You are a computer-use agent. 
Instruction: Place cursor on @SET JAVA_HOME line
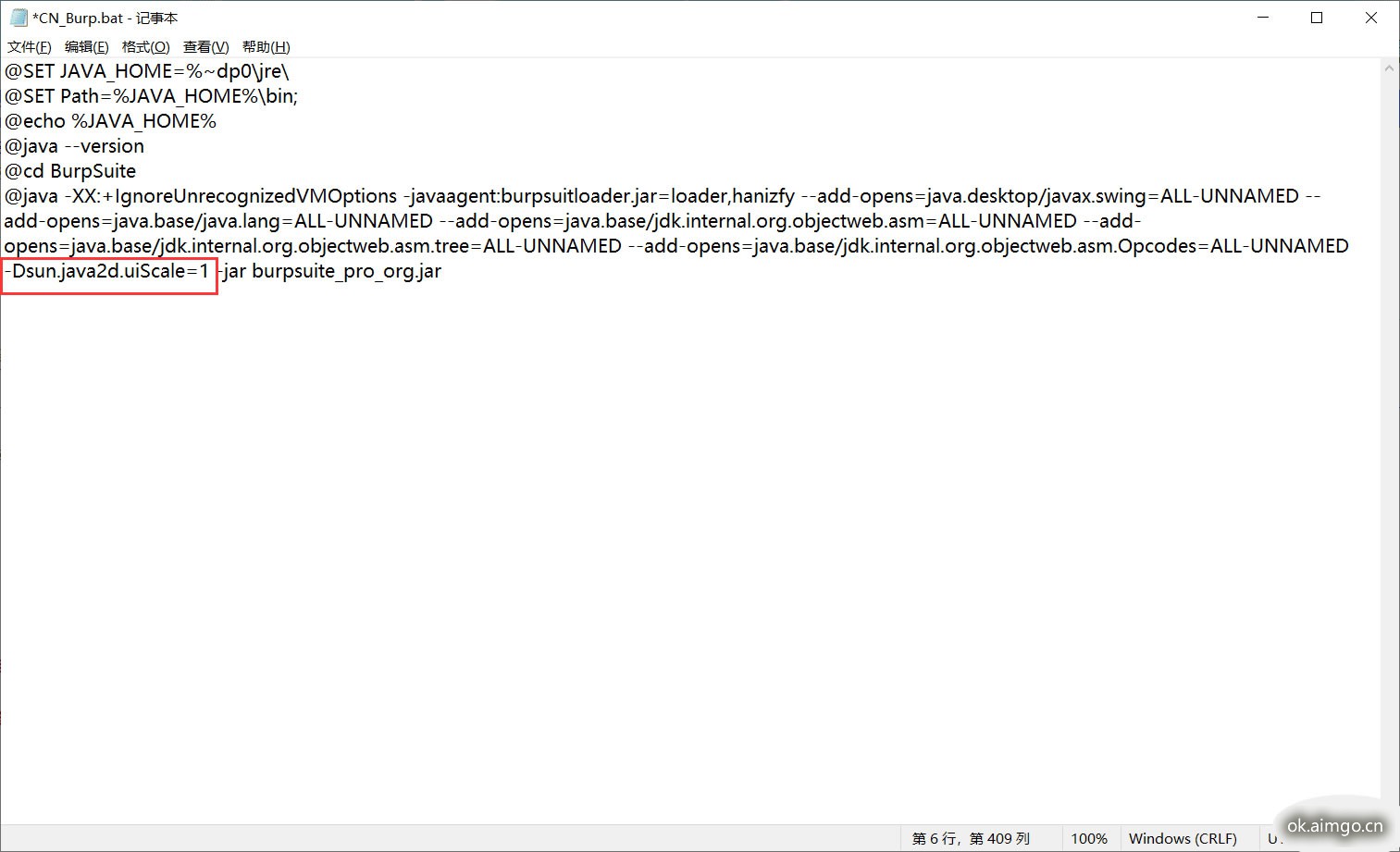tap(146, 71)
